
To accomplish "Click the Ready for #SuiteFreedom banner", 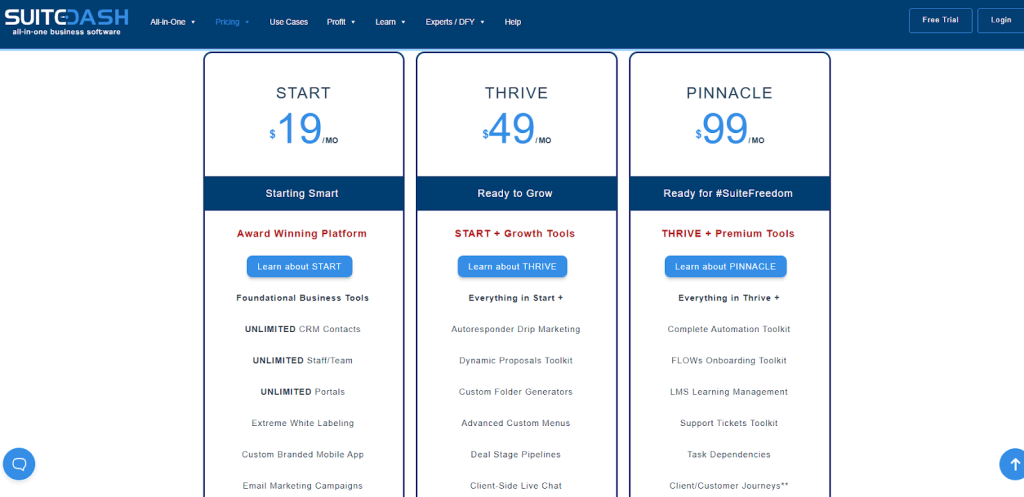I will click(729, 193).
